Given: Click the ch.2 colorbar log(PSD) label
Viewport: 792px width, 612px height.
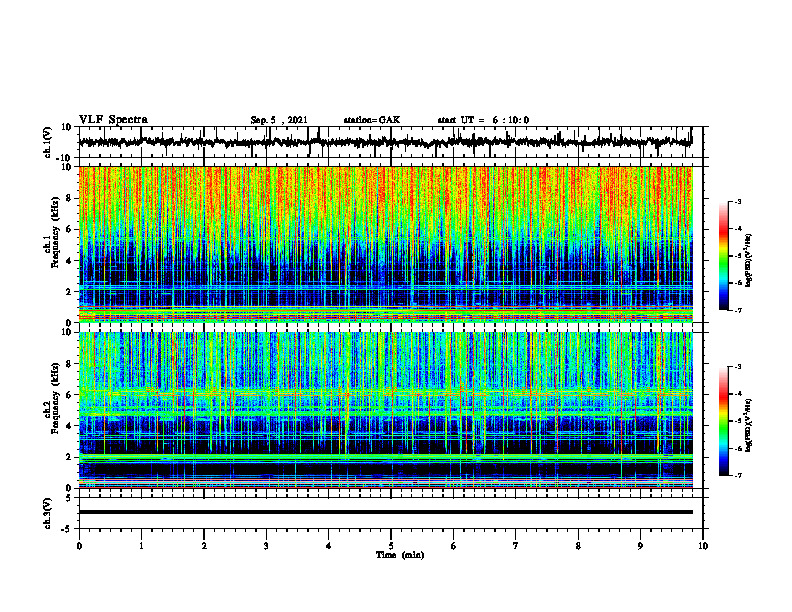Looking at the screenshot, I should pyautogui.click(x=749, y=425).
